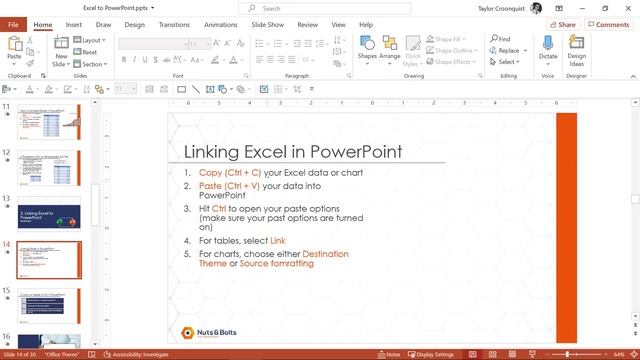Viewport: 640px width, 360px height.
Task: Click the zoom slider handle
Action: (x=567, y=354)
